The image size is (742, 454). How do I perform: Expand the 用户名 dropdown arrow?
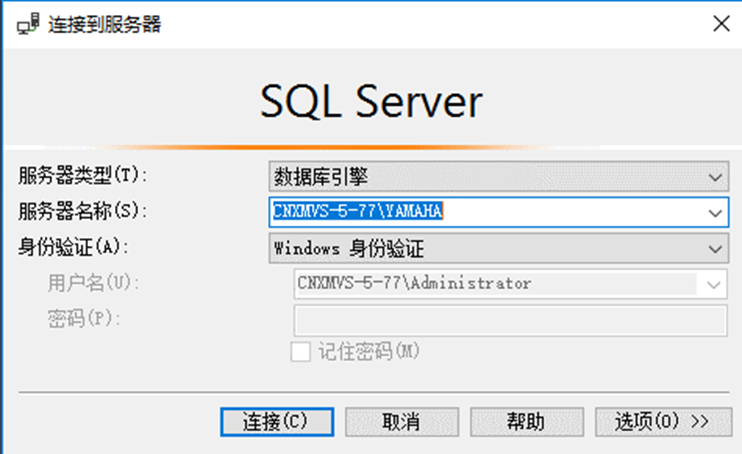click(x=714, y=283)
